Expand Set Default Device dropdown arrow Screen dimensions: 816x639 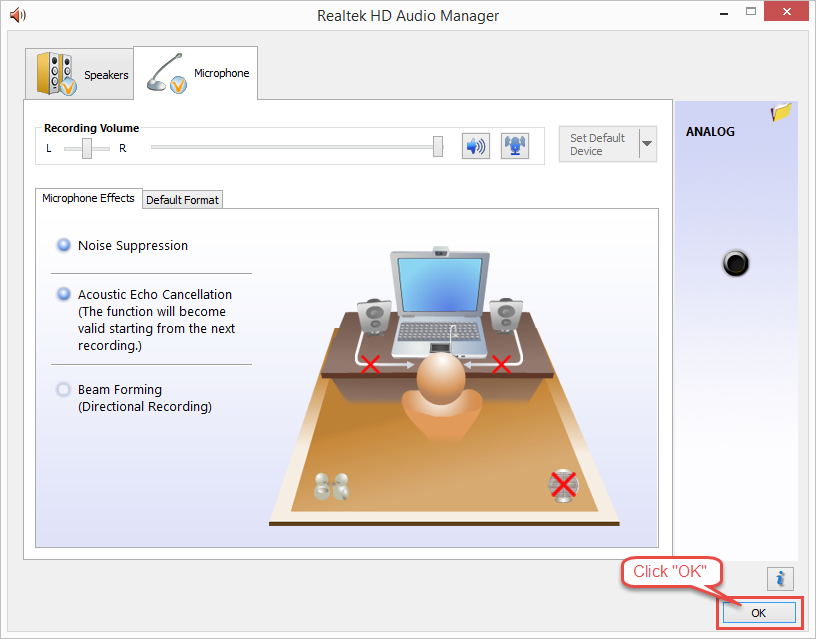647,144
